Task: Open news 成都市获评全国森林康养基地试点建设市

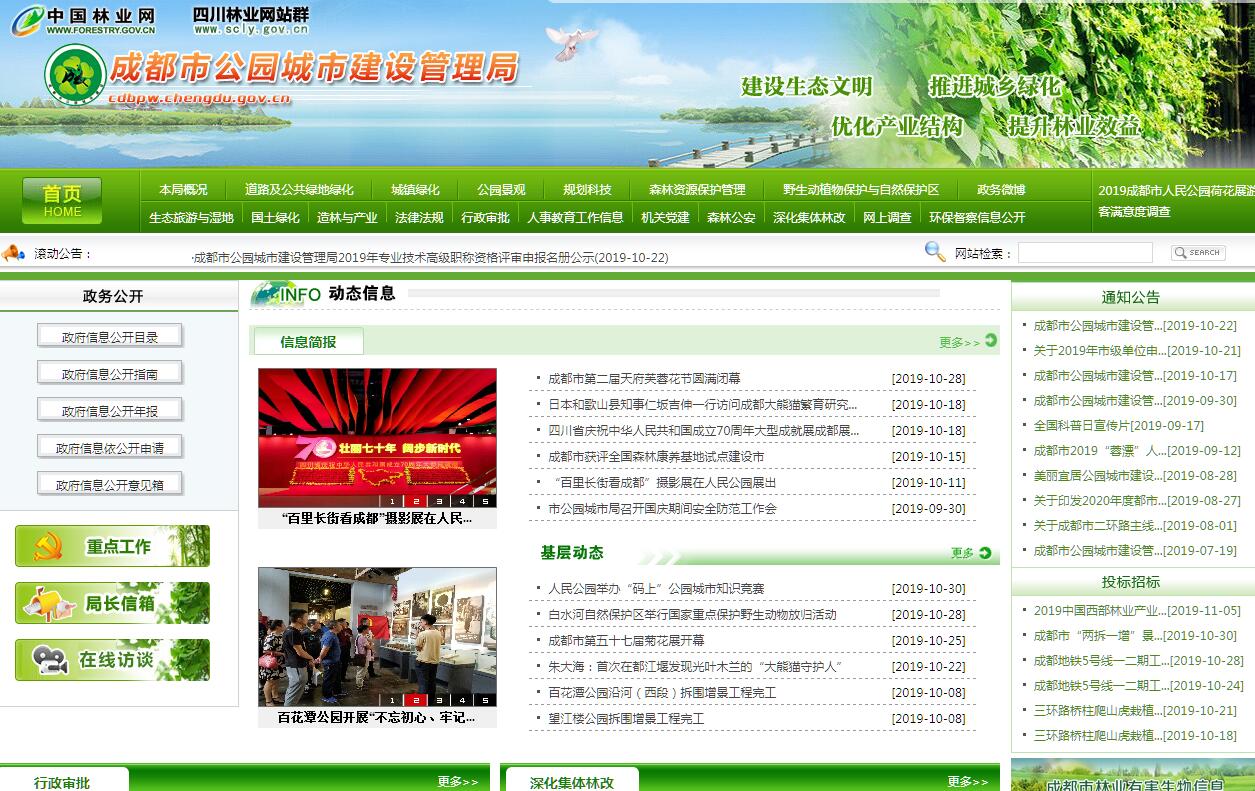Action: pos(656,457)
